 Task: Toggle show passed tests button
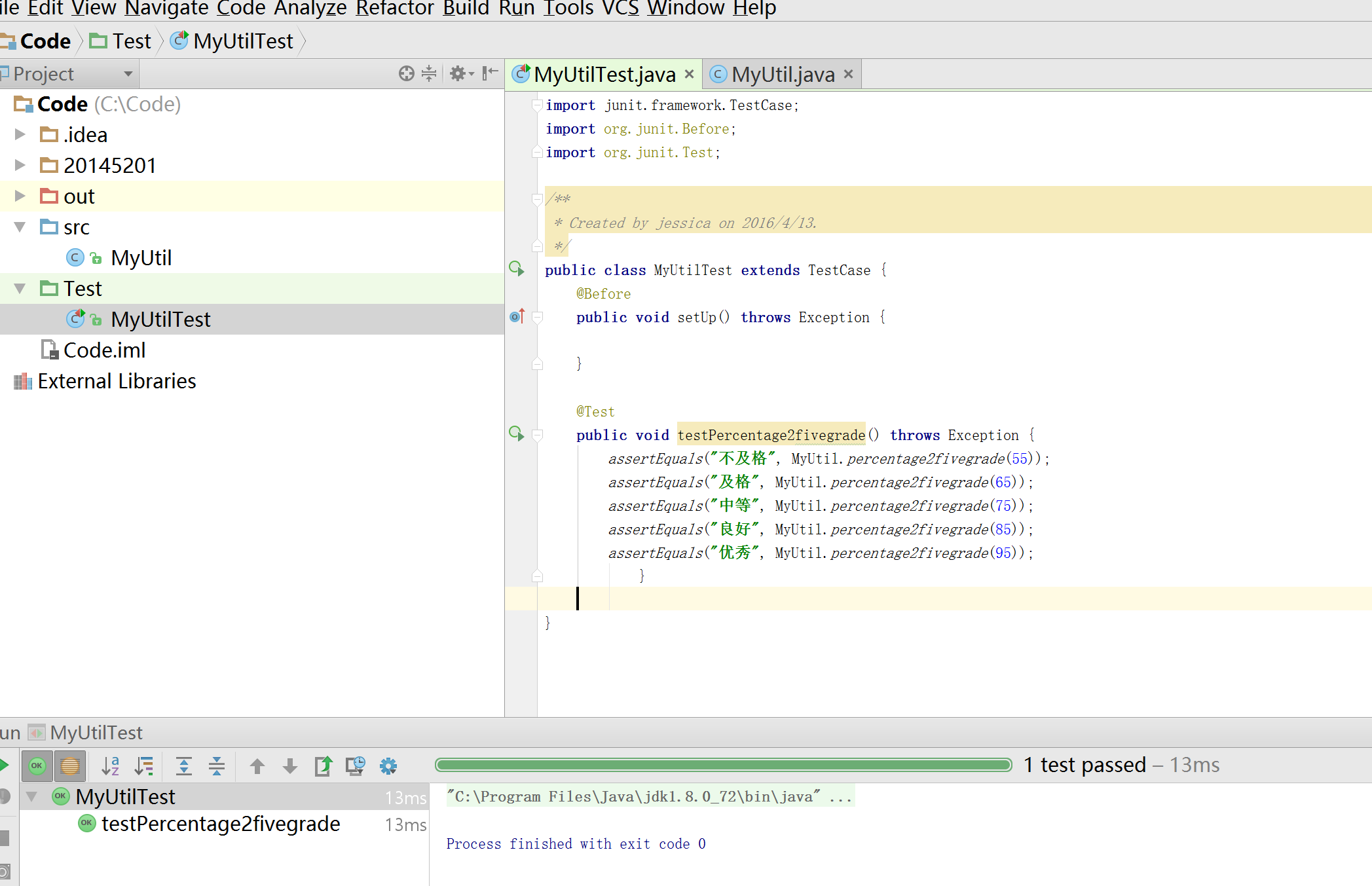coord(37,766)
